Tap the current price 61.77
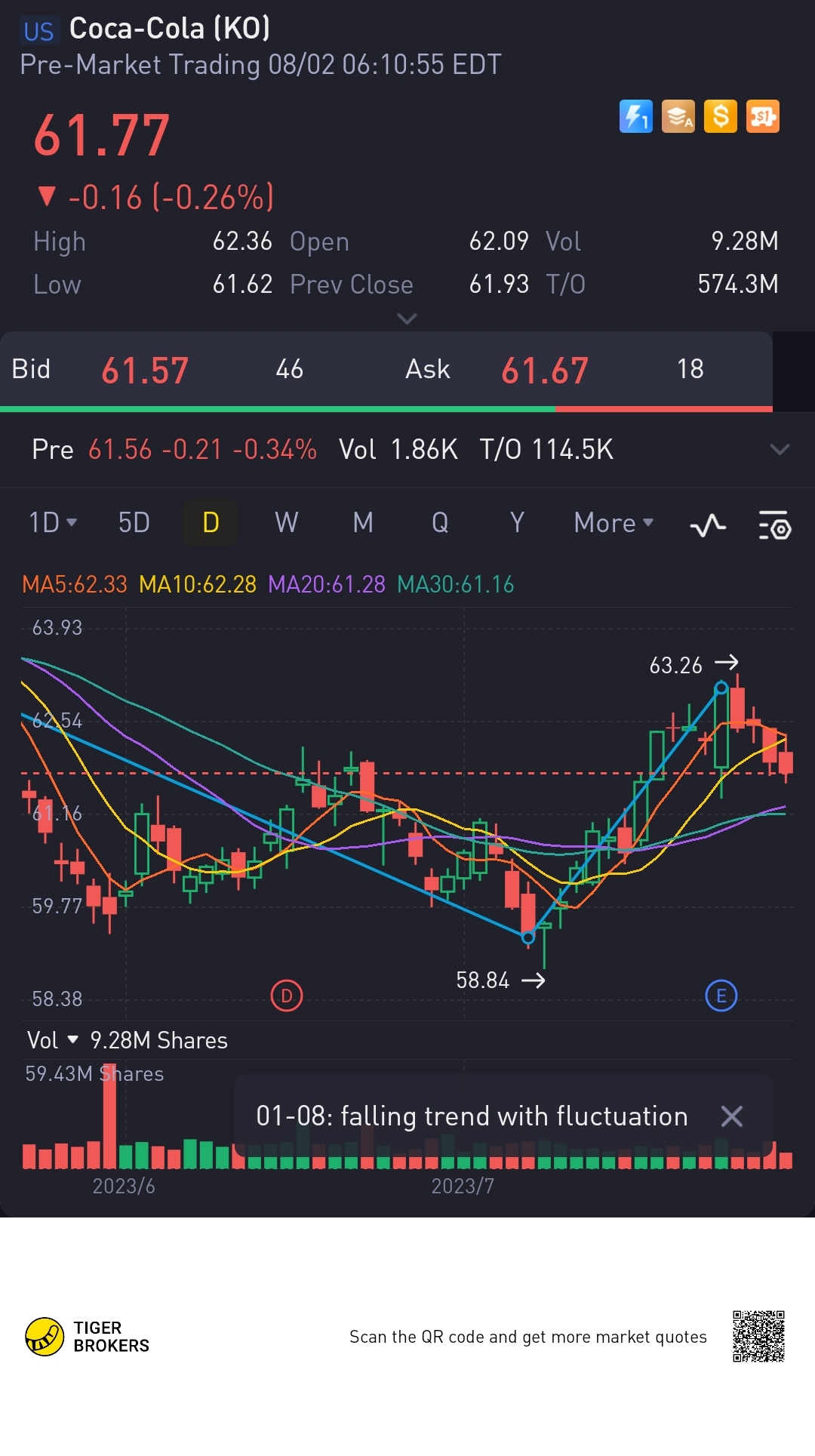The height and width of the screenshot is (1456, 815). pyautogui.click(x=102, y=136)
